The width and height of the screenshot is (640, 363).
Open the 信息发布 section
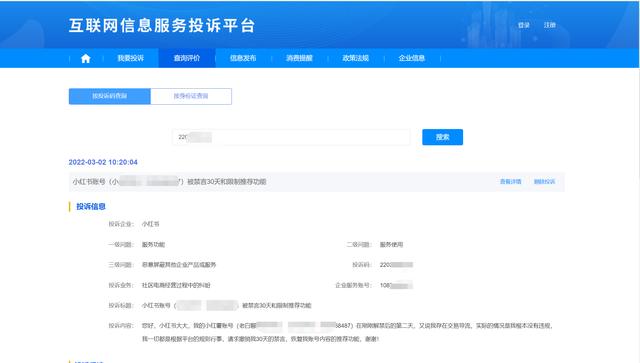[x=243, y=58]
